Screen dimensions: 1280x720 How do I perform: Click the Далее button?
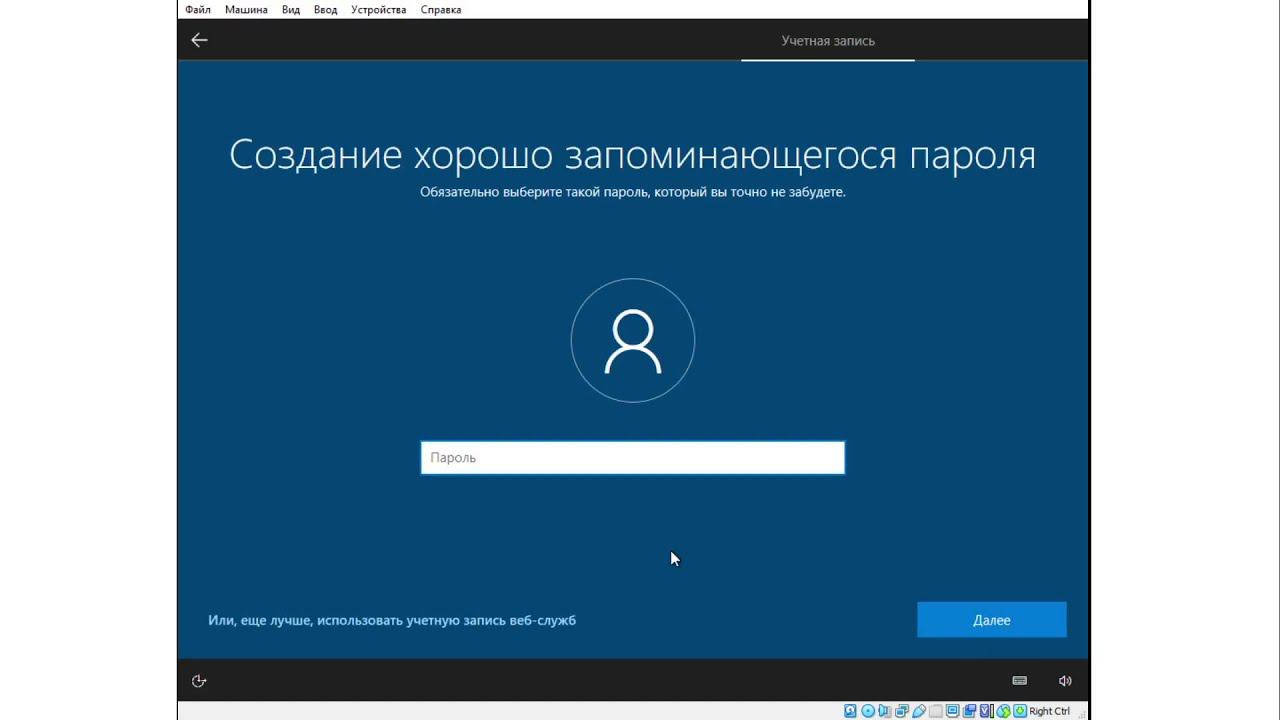pyautogui.click(x=992, y=620)
